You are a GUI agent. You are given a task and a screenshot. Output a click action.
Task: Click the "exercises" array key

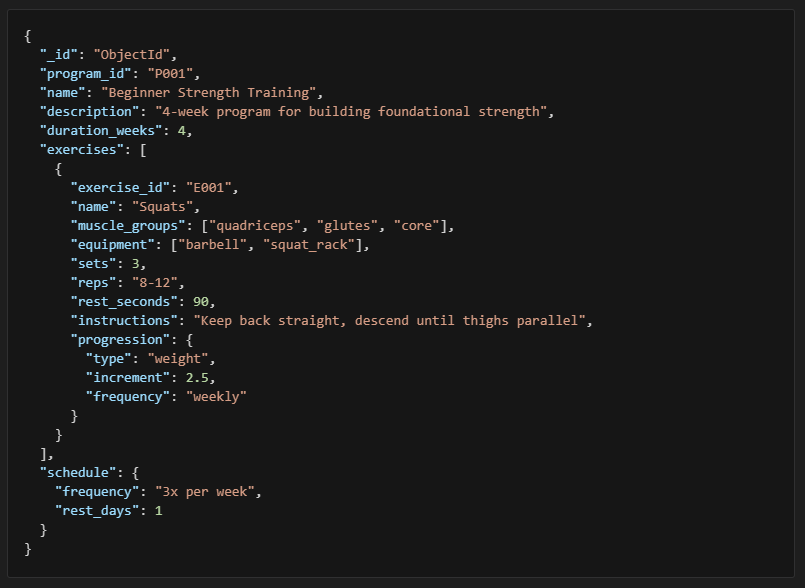pos(81,149)
